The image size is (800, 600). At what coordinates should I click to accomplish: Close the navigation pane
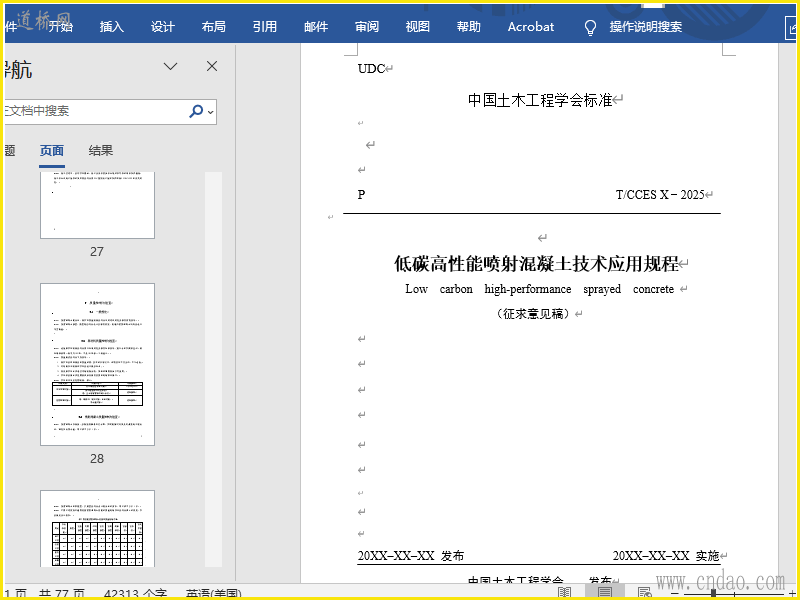[212, 66]
